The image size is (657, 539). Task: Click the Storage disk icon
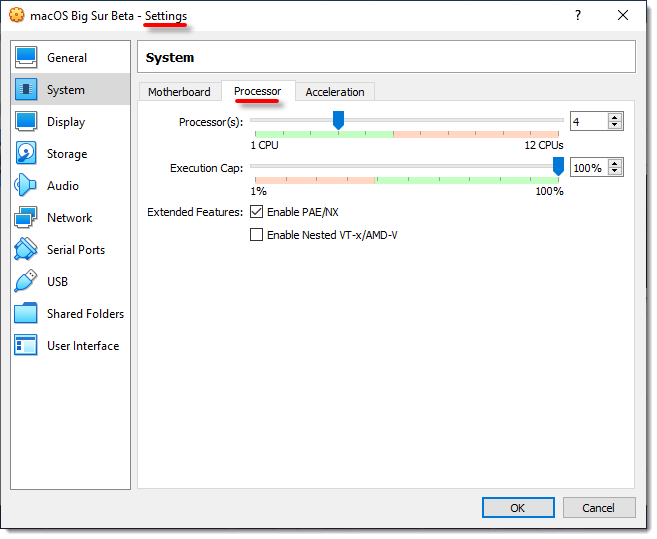26,153
